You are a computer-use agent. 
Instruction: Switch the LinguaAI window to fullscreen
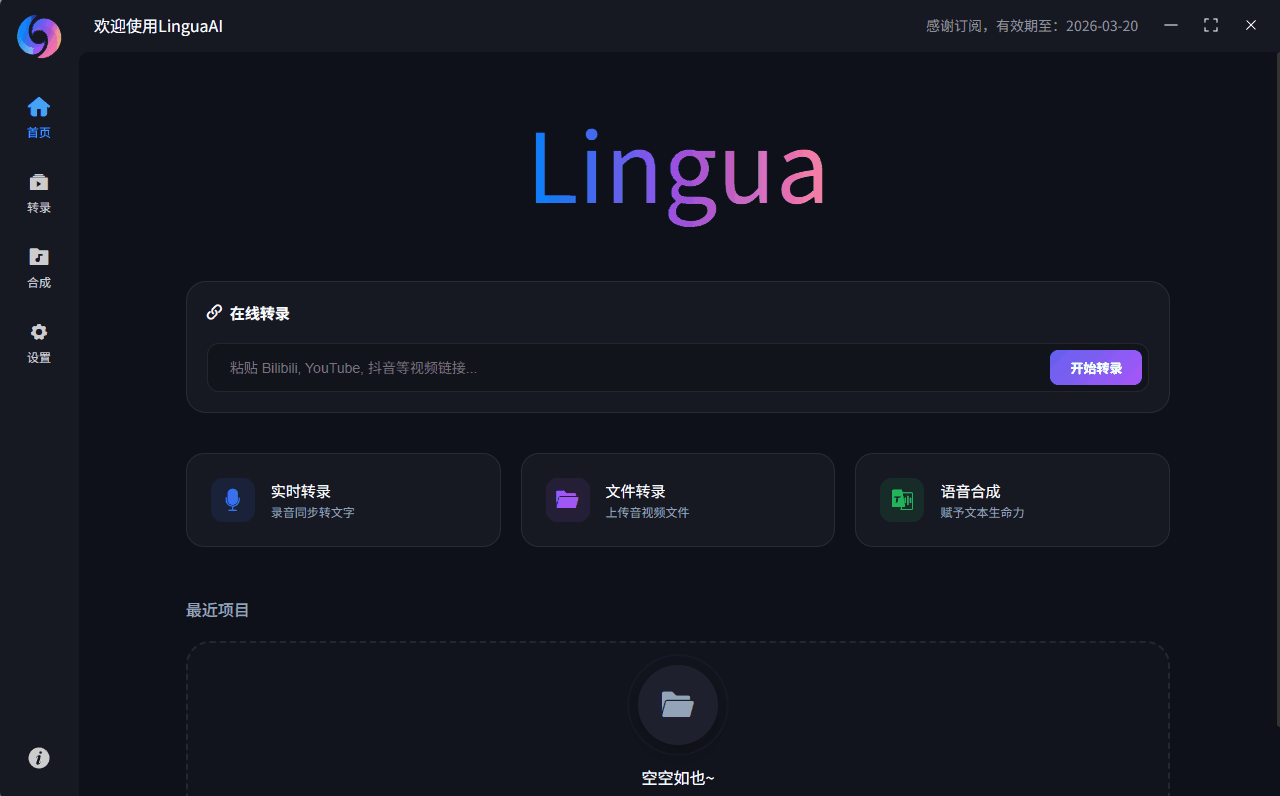(x=1211, y=25)
